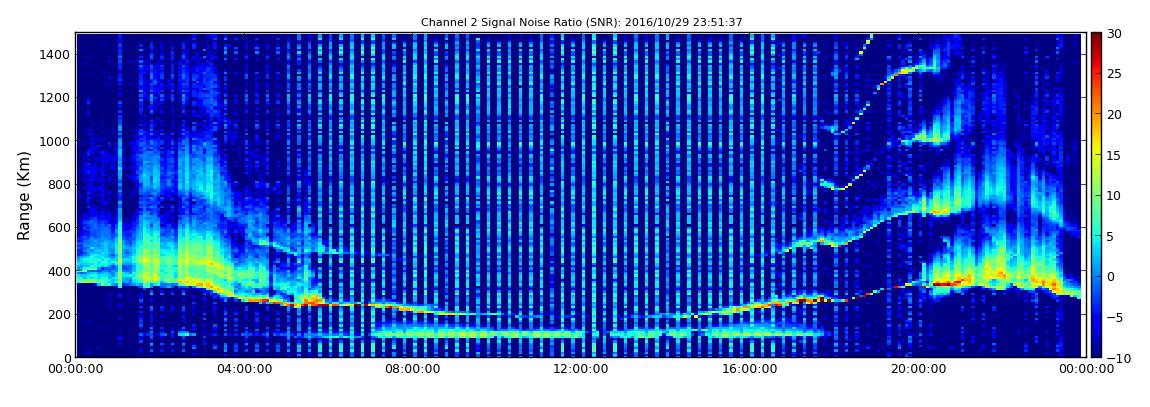Click the 'Range (Km)' y-axis label
1150x407 pixels.
pyautogui.click(x=24, y=195)
